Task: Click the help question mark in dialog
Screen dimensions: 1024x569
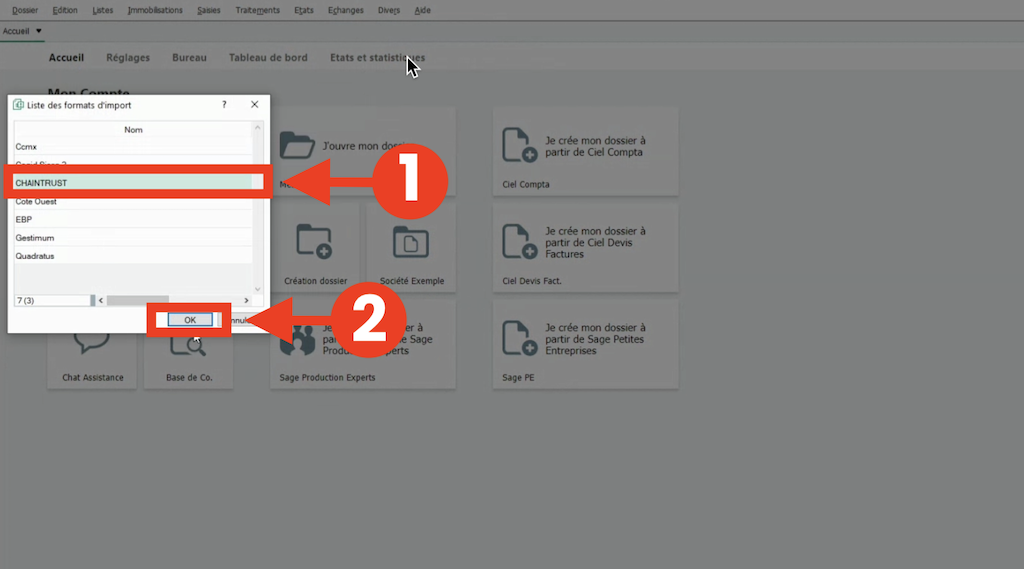Action: [x=224, y=105]
